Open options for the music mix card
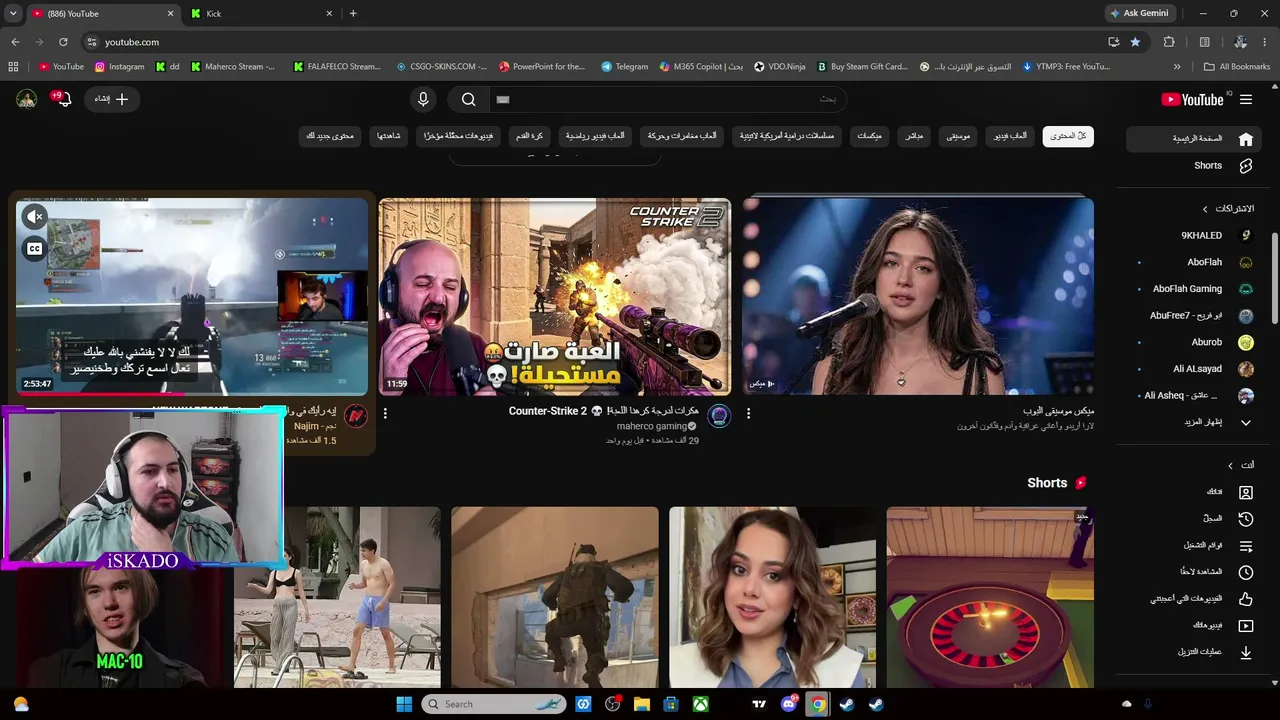Viewport: 1280px width, 720px height. [748, 413]
